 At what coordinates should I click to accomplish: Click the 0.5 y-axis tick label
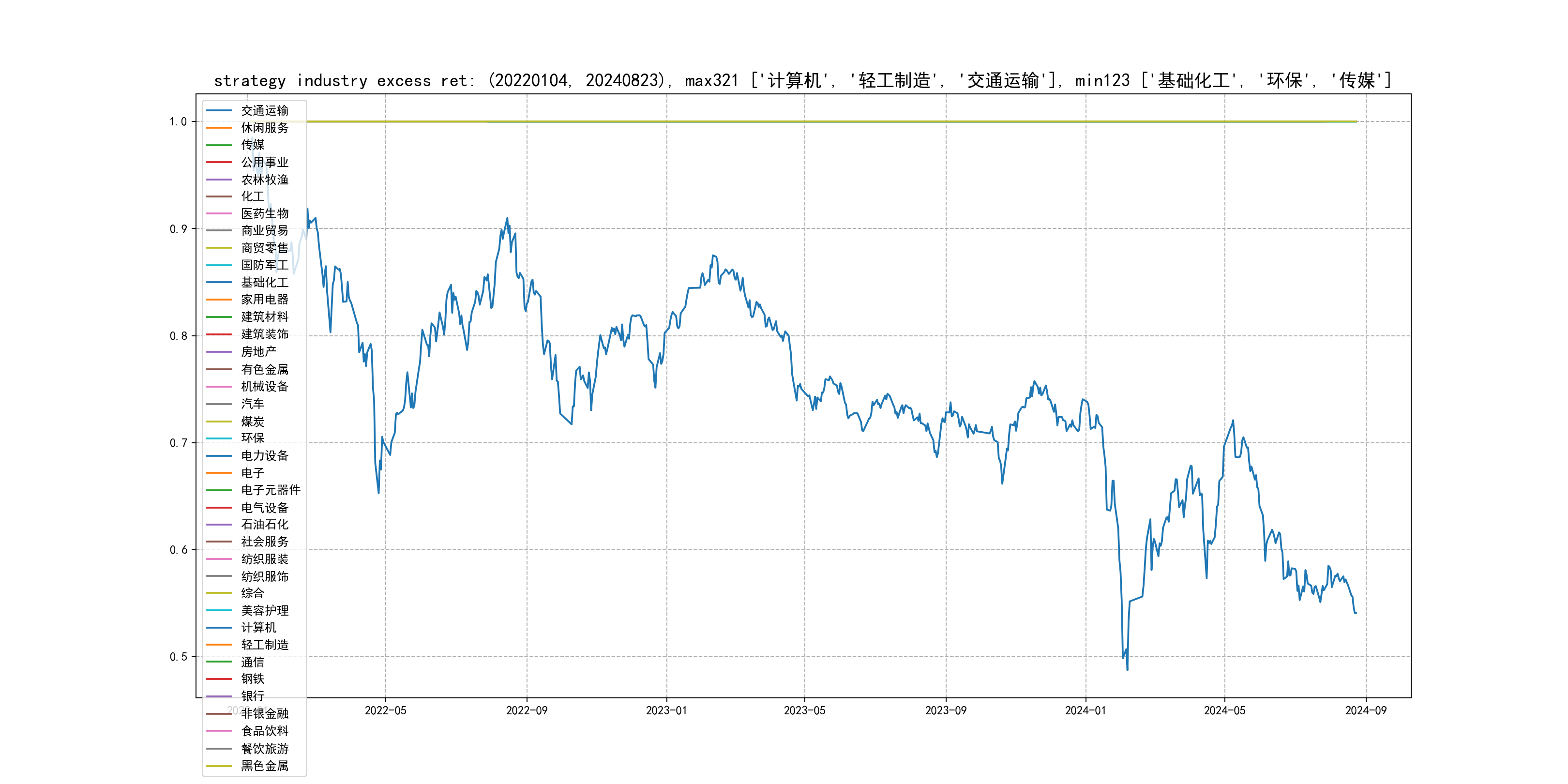tap(179, 657)
